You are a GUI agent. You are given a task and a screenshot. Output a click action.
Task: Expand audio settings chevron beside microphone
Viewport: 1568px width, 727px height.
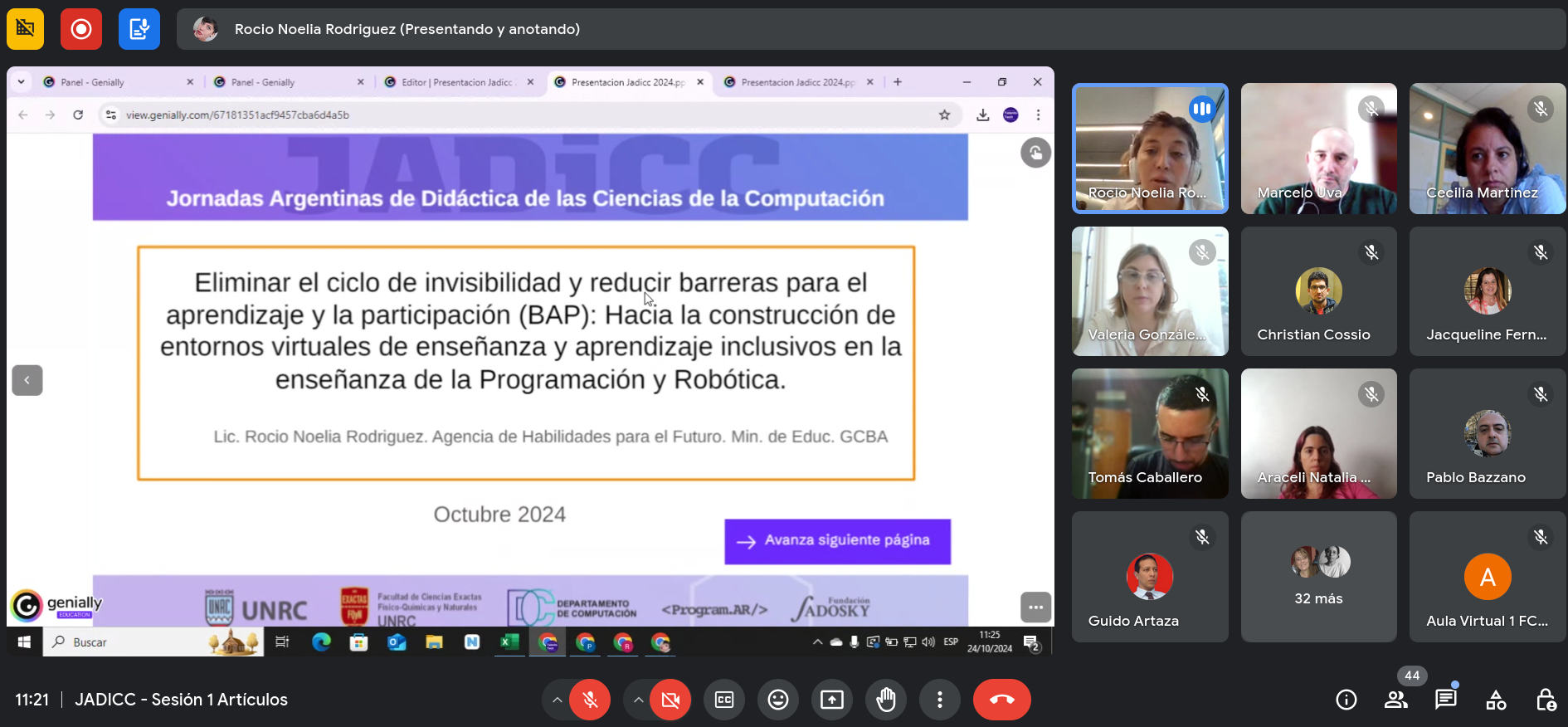pos(558,700)
